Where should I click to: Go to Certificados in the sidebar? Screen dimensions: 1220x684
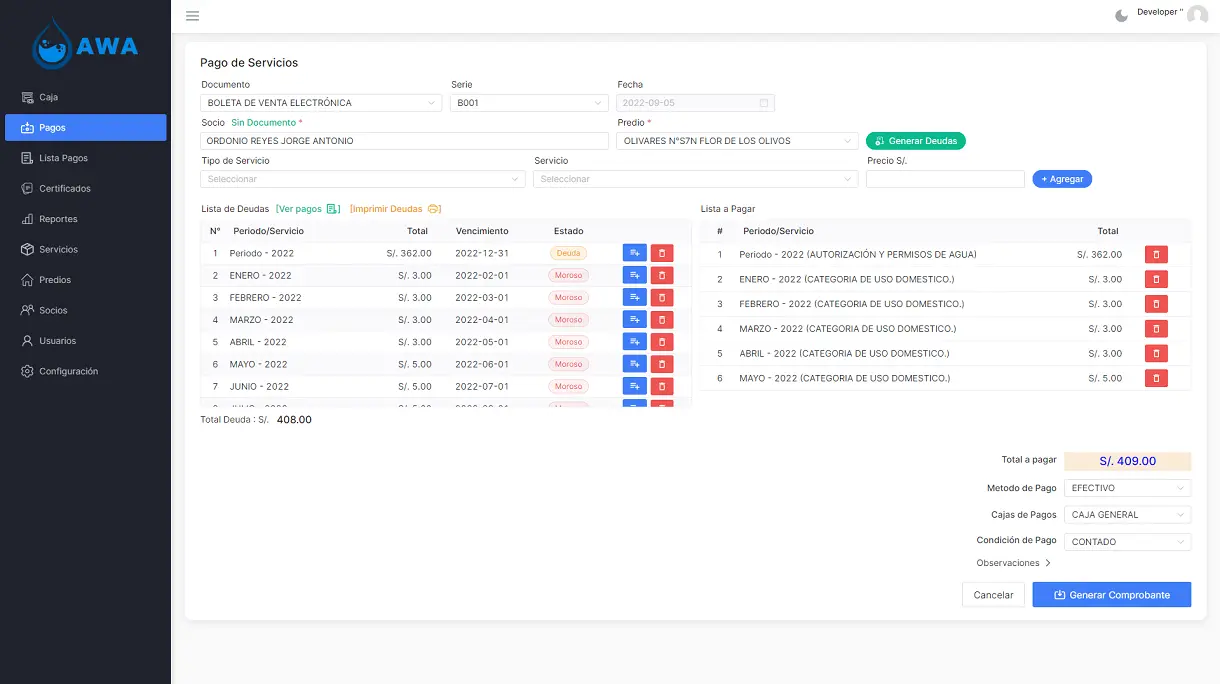(65, 189)
